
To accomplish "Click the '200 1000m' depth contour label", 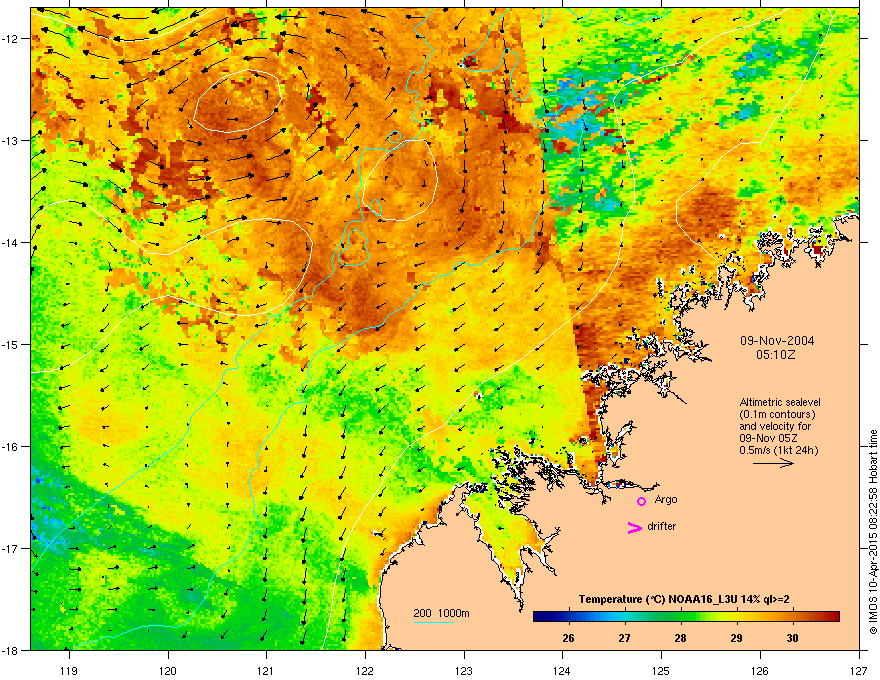I will point(441,613).
